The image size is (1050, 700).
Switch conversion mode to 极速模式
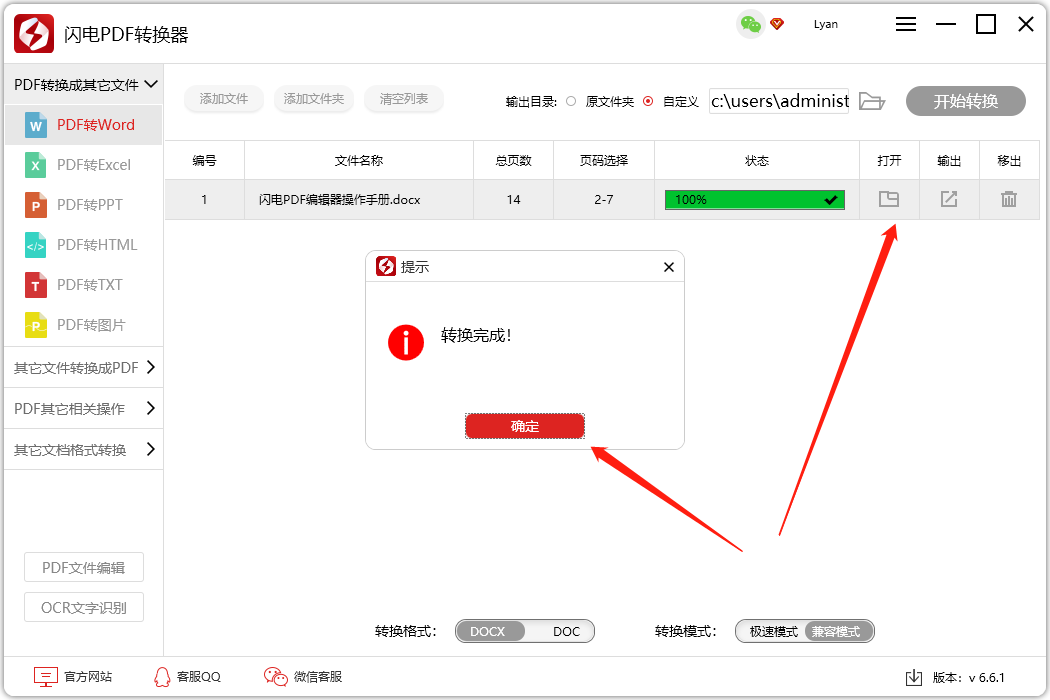click(x=773, y=631)
